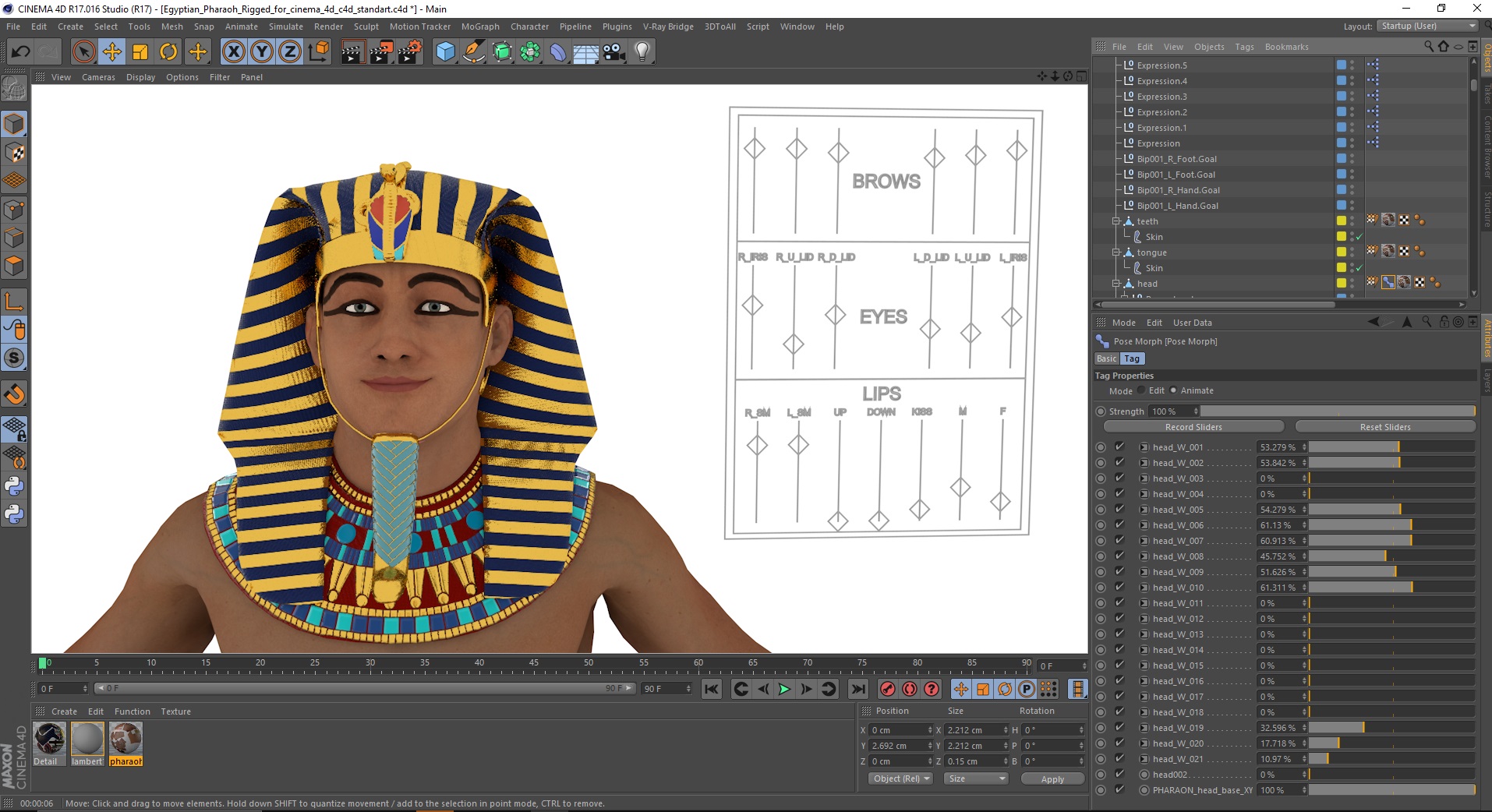Click frame 45 on the timeline ruler

[534, 665]
